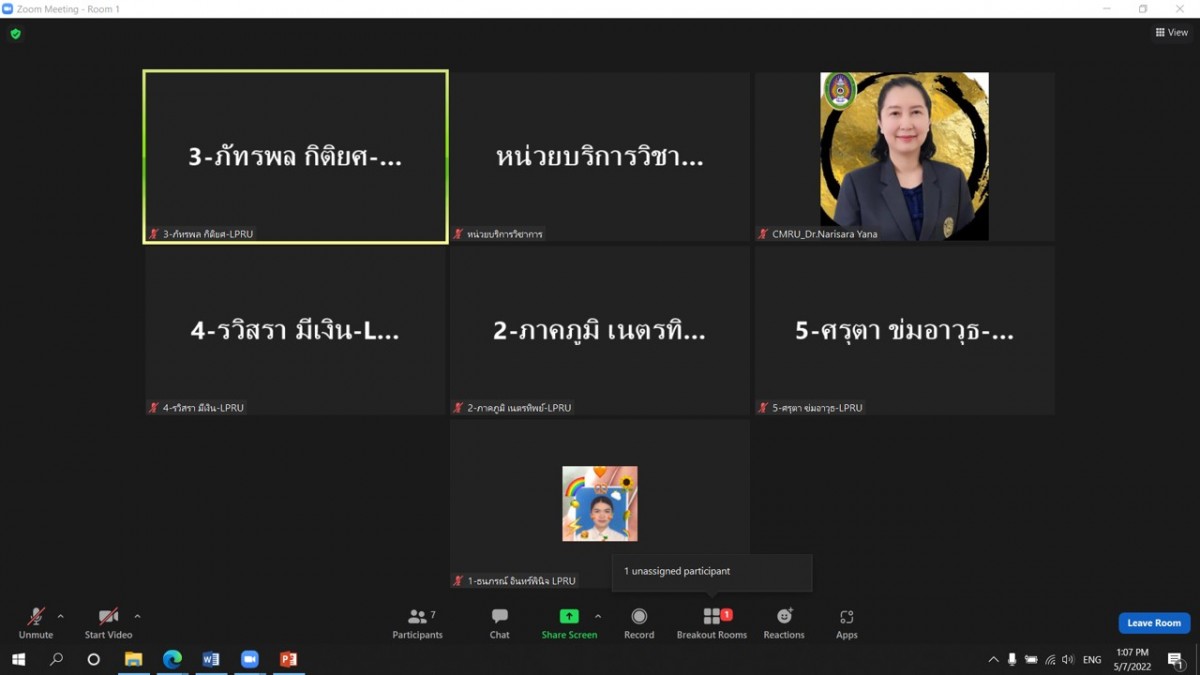Expand video options arrow beside Start Video
This screenshot has height=675, width=1200.
click(137, 616)
